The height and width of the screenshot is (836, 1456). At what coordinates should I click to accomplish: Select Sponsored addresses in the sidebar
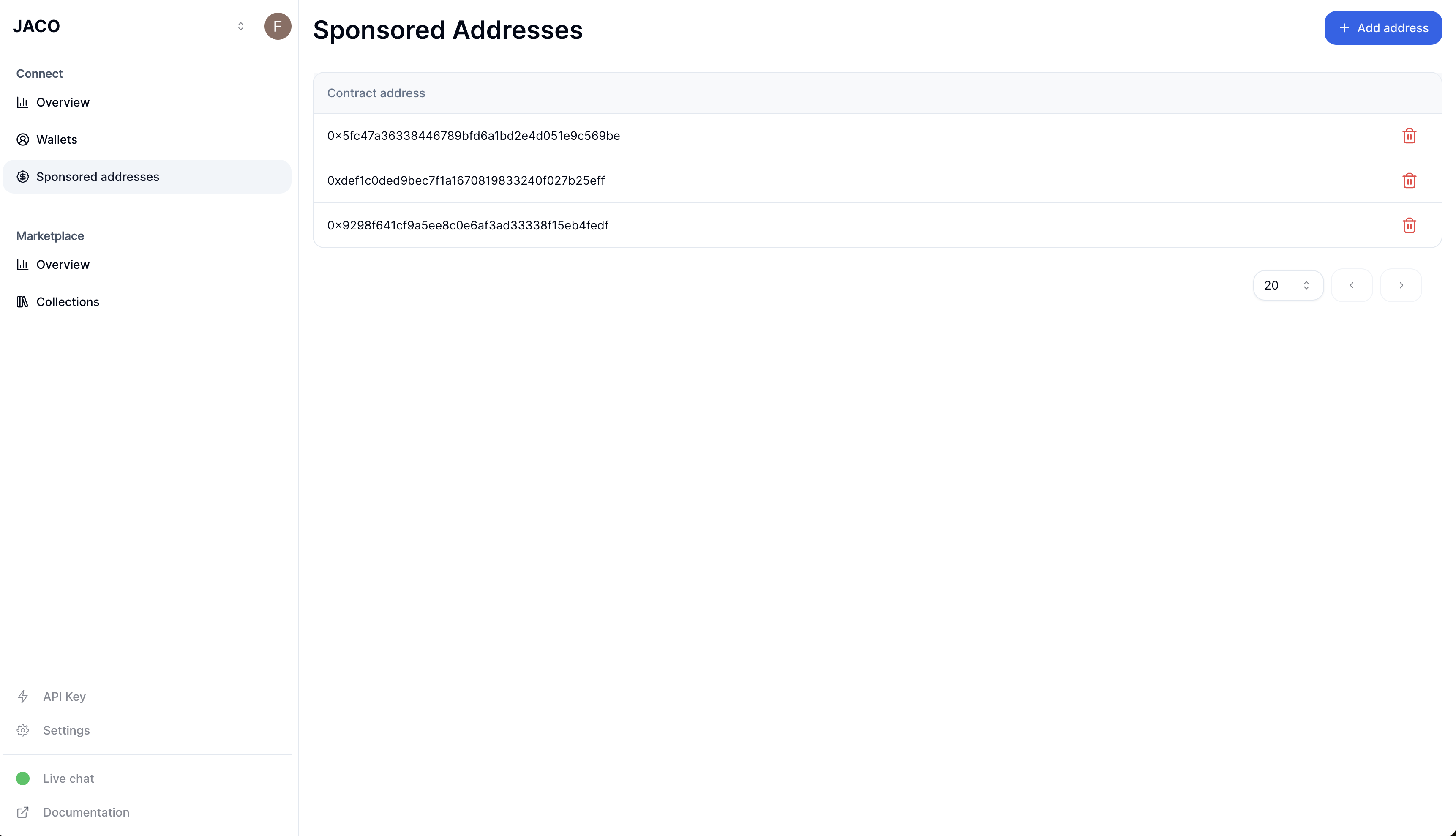98,177
